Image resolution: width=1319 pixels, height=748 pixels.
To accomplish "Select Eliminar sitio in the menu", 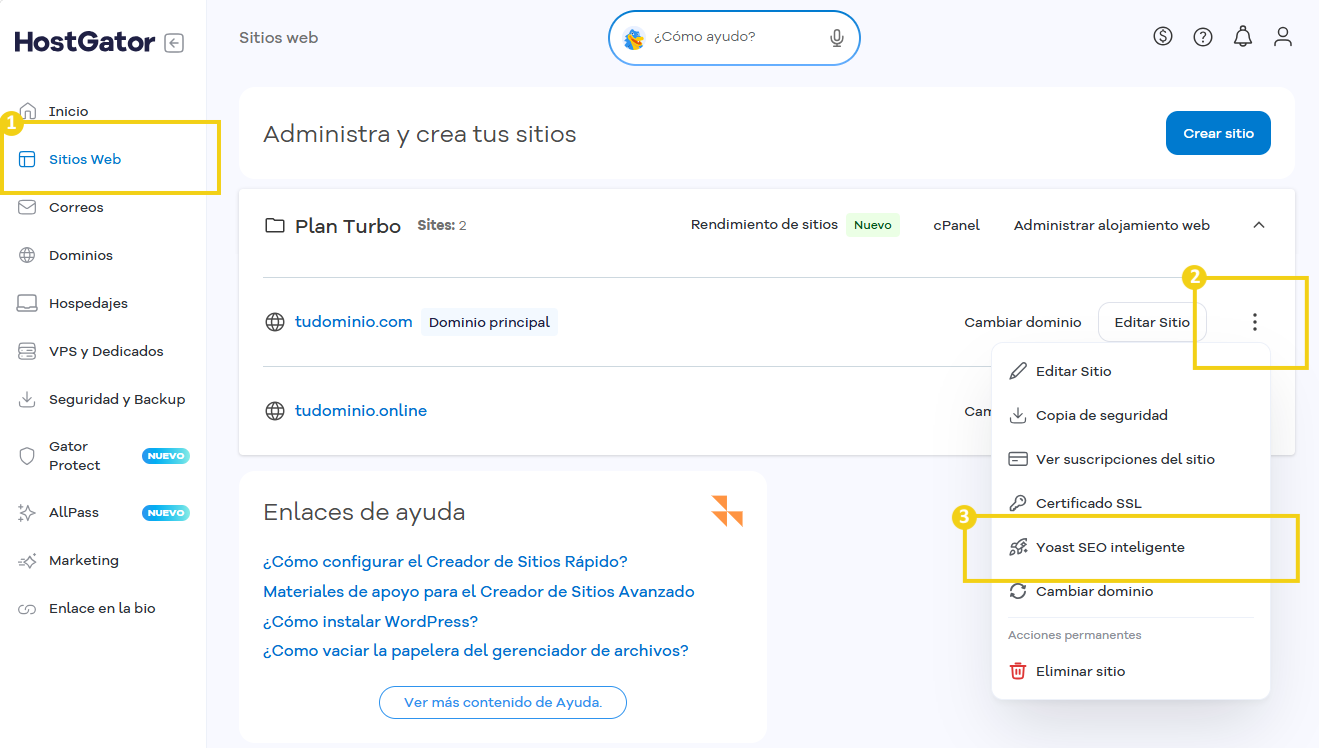I will pyautogui.click(x=1131, y=671).
